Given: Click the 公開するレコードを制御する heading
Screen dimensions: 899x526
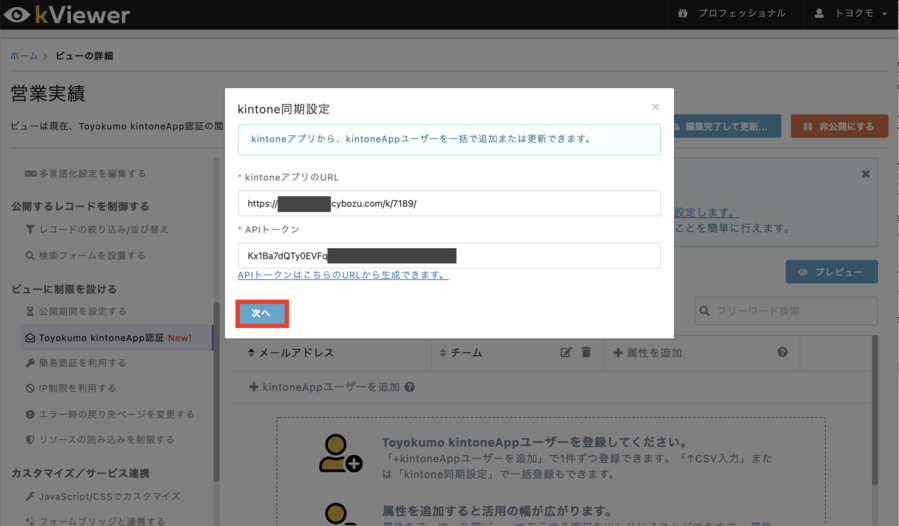Looking at the screenshot, I should pyautogui.click(x=80, y=206).
